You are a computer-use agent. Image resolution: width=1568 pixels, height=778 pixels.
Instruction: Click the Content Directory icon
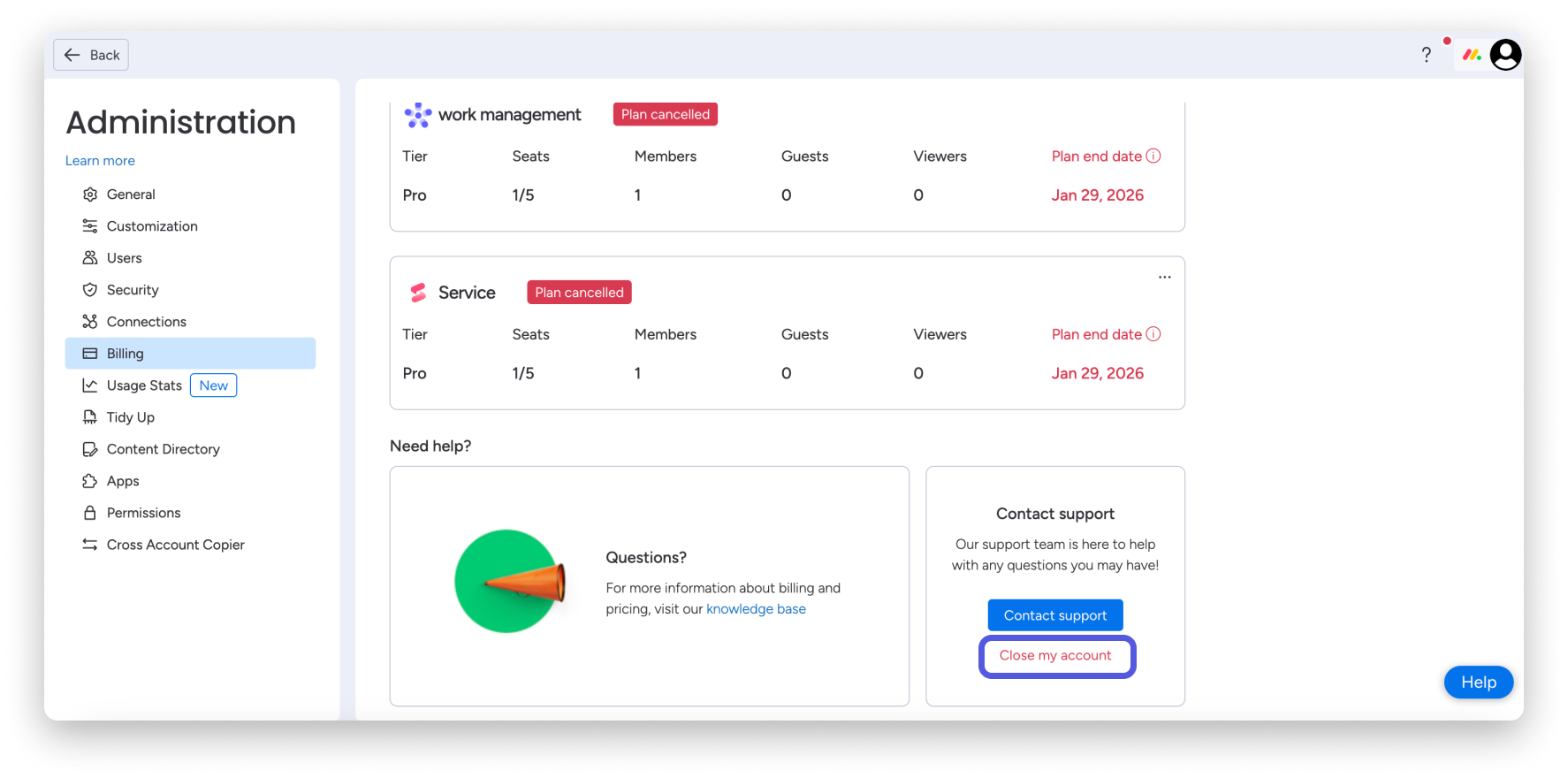[x=90, y=449]
